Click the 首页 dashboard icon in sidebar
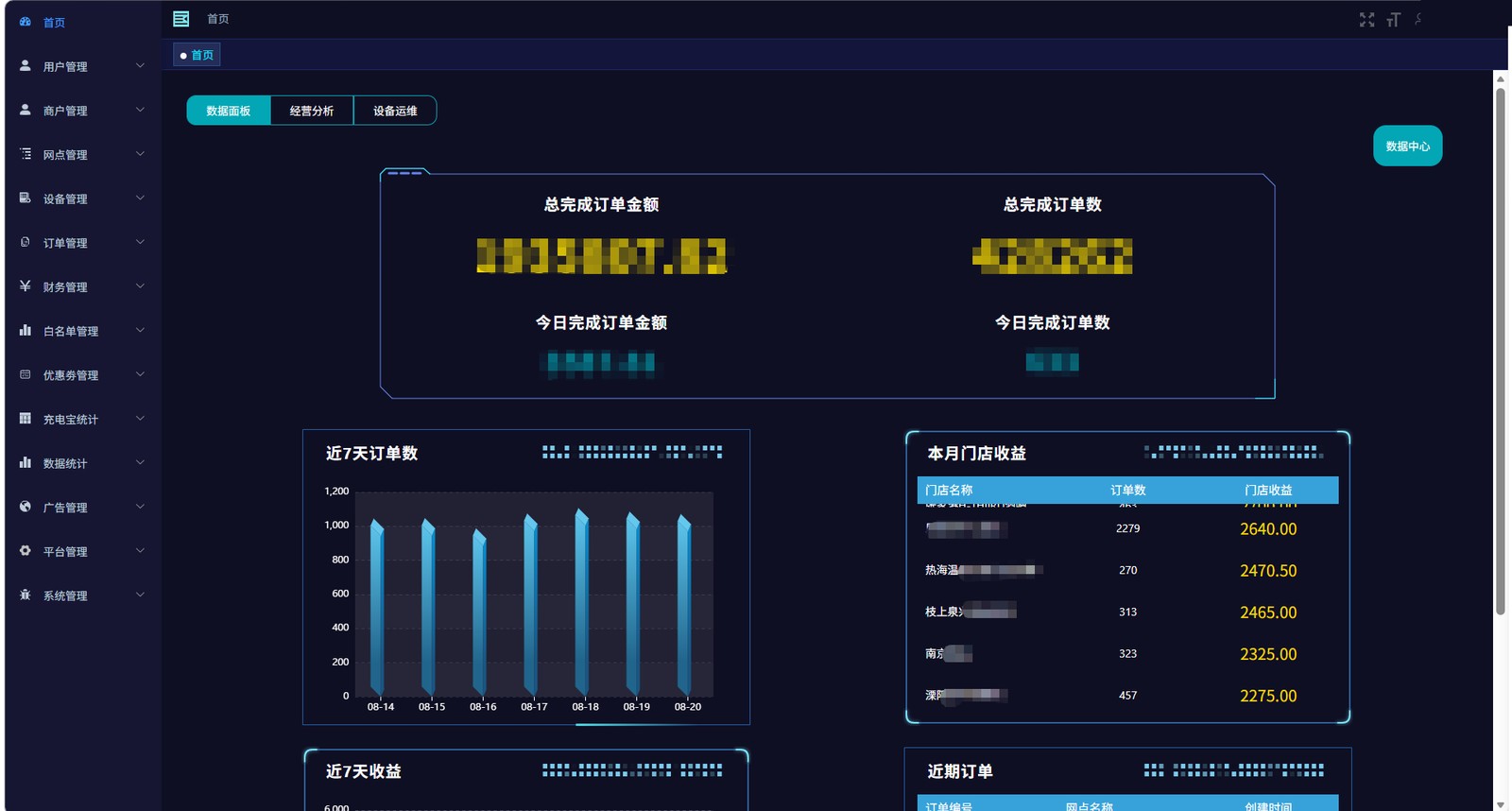Screen dimensions: 1512x811 click(26, 22)
